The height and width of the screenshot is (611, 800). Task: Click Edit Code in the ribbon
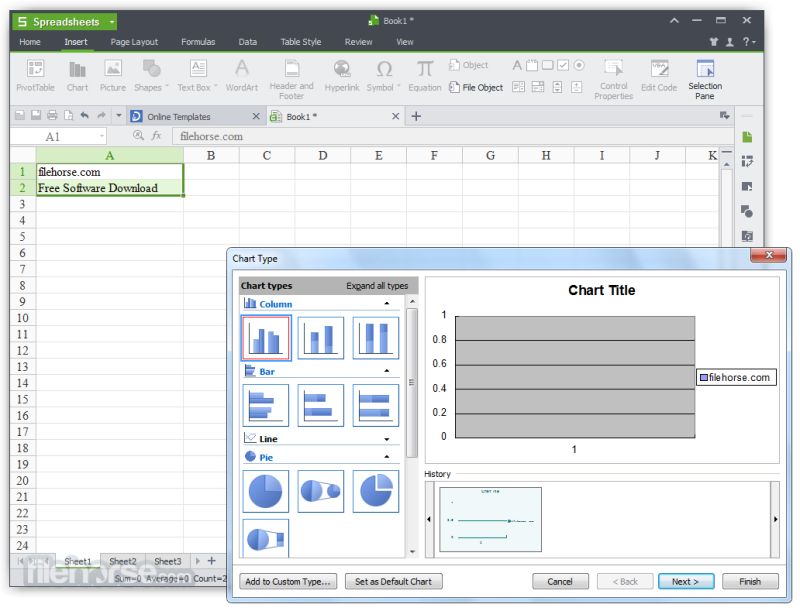tap(659, 75)
